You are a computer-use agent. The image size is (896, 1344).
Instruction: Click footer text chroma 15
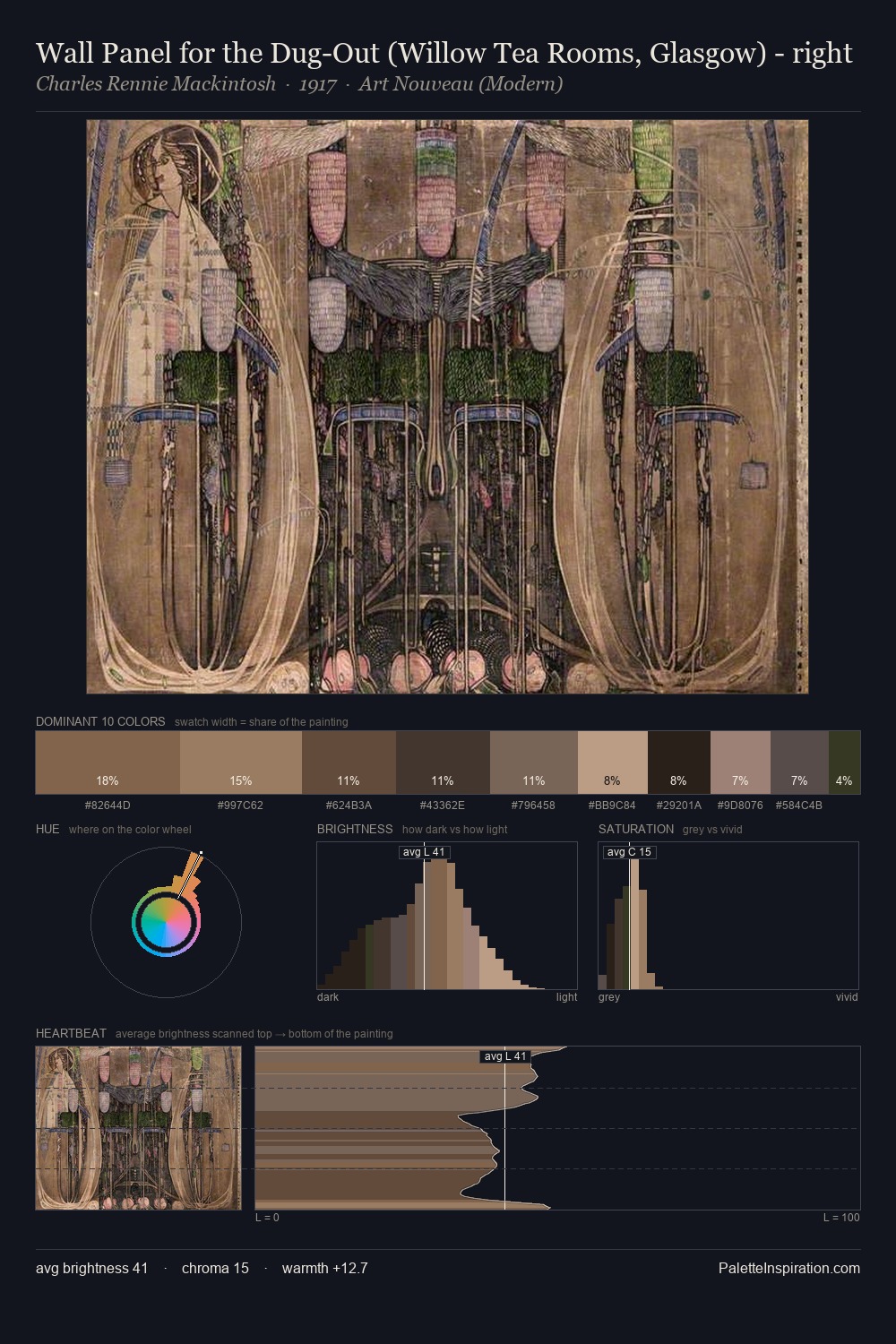click(x=215, y=1269)
